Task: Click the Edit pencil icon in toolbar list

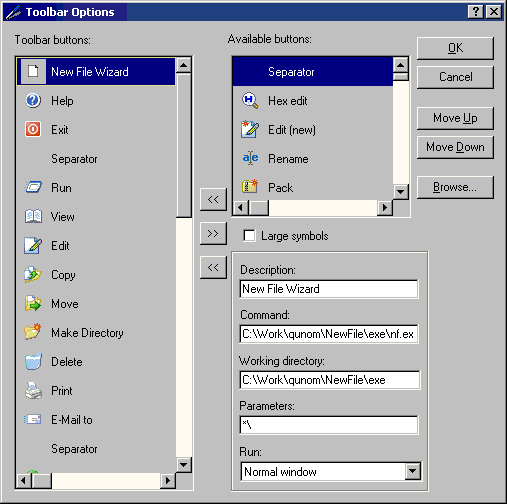Action: click(x=33, y=245)
